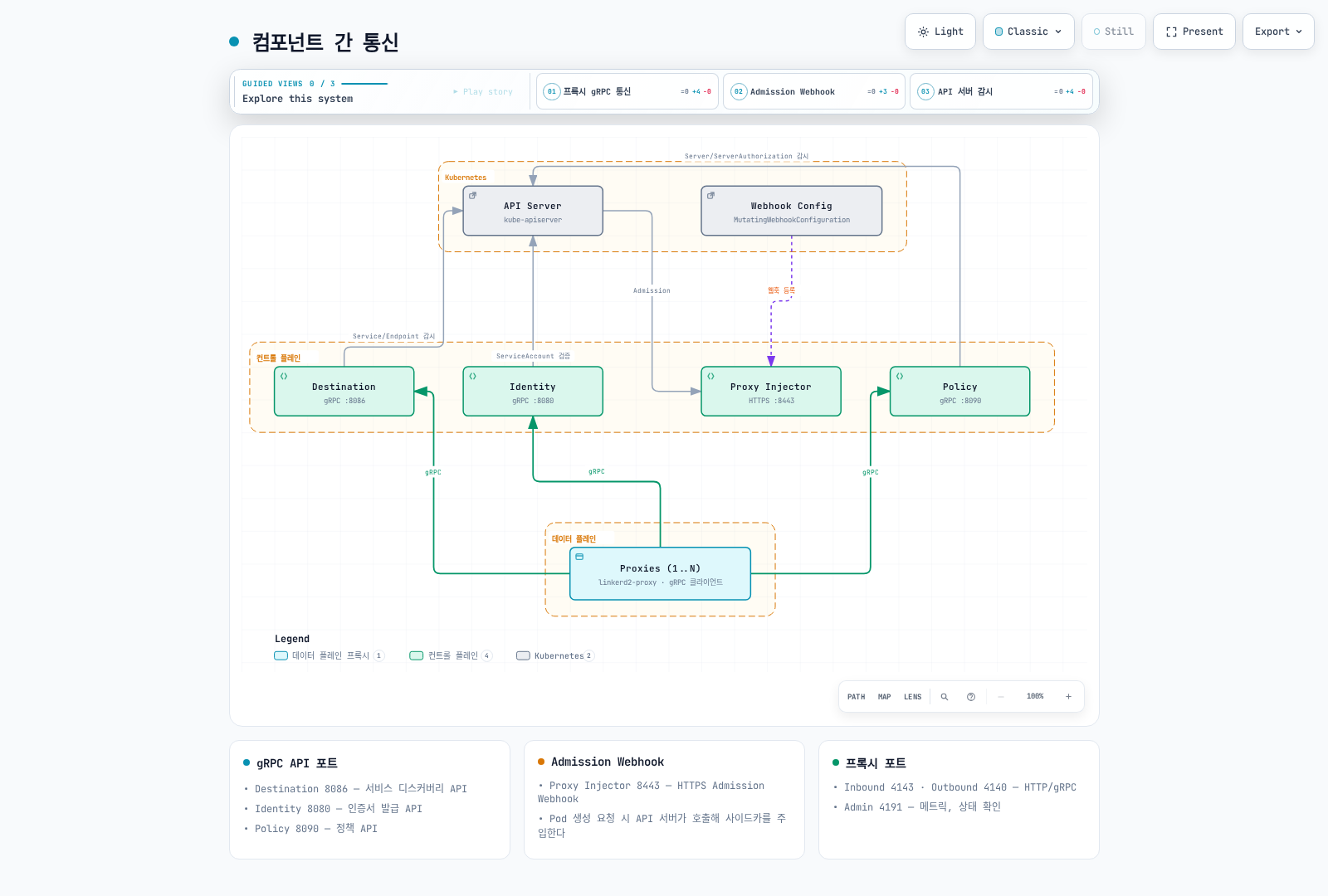Image resolution: width=1328 pixels, height=896 pixels.
Task: Click the 데이터 플레인 프록시 legend entry
Action: tap(330, 655)
